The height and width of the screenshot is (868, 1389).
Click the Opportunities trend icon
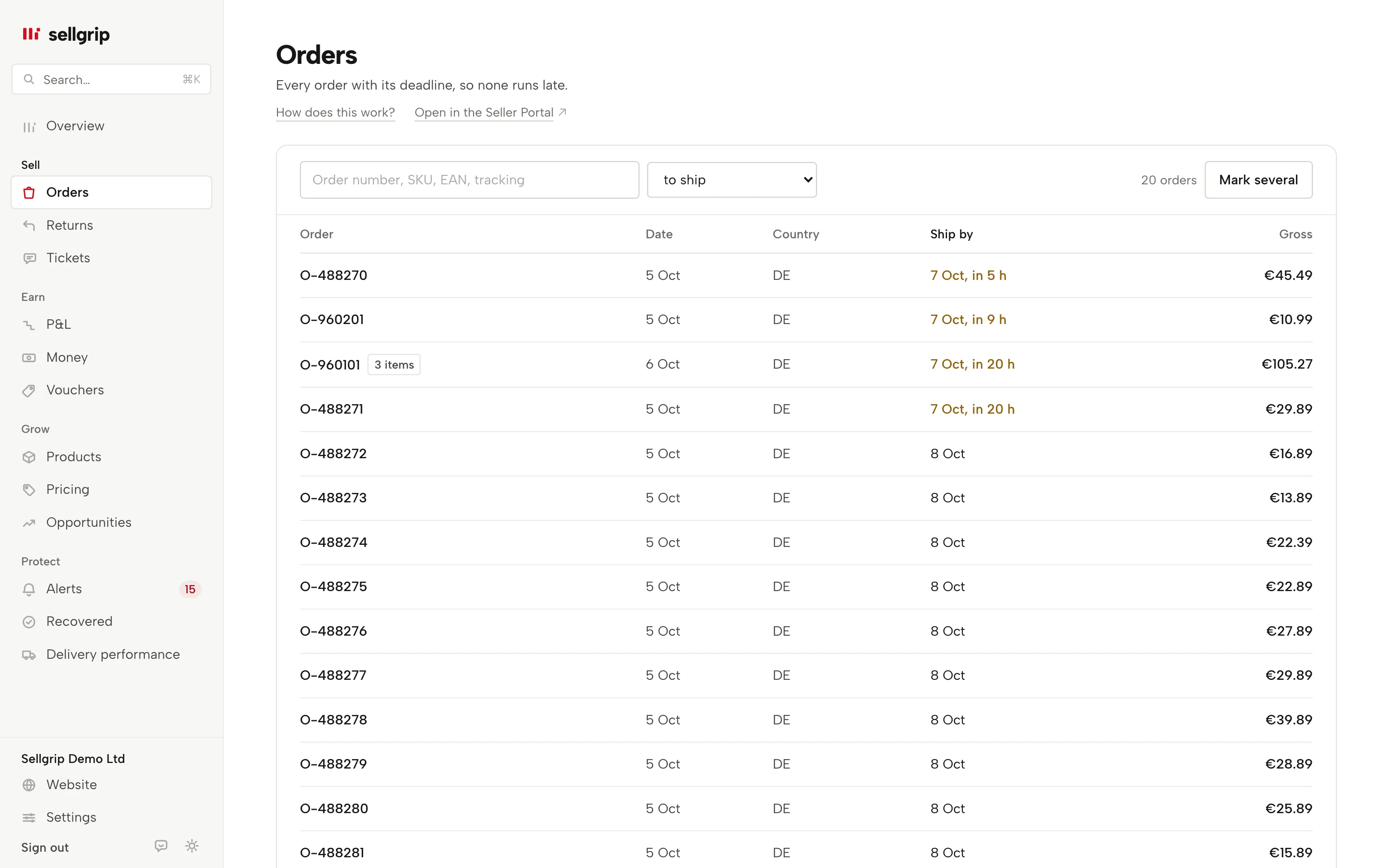point(29,523)
